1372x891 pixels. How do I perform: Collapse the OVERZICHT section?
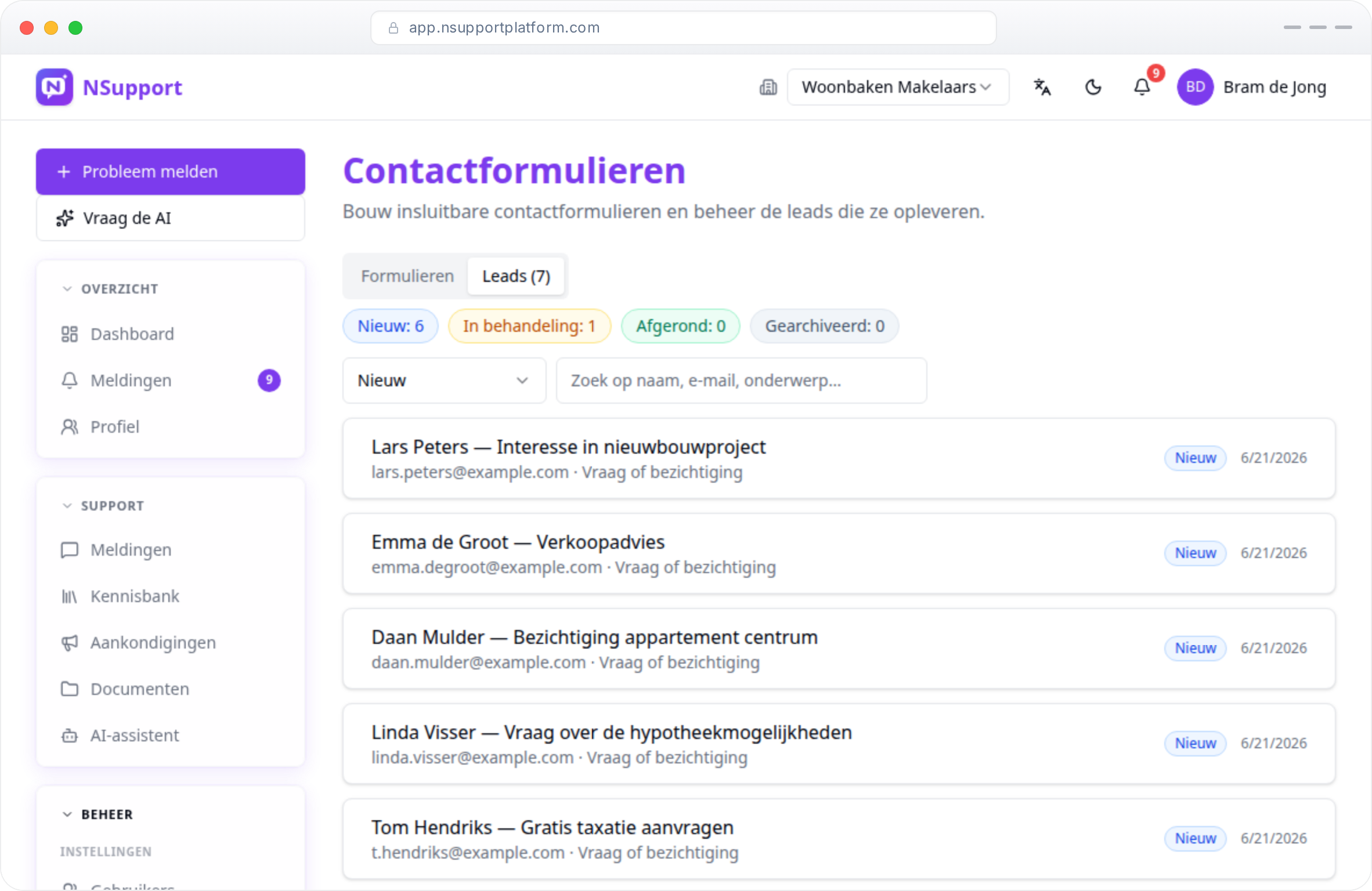[x=110, y=289]
